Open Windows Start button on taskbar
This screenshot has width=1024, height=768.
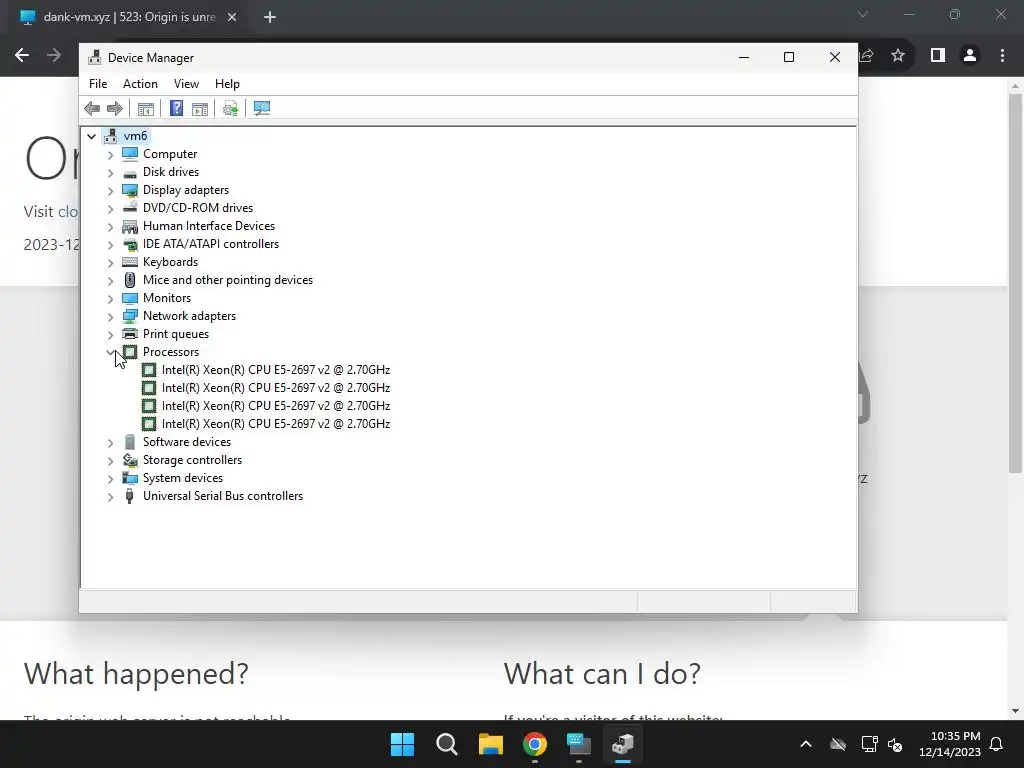tap(402, 744)
